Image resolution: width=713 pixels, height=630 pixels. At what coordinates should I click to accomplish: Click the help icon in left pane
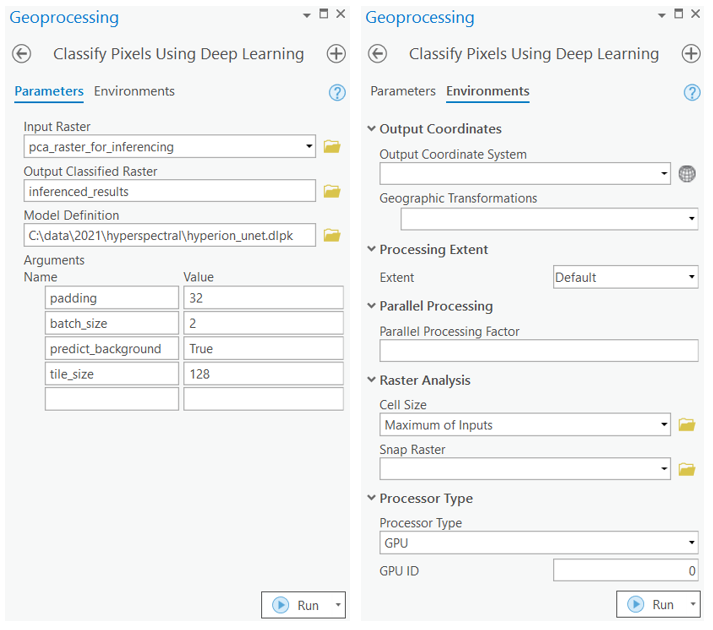[x=337, y=92]
